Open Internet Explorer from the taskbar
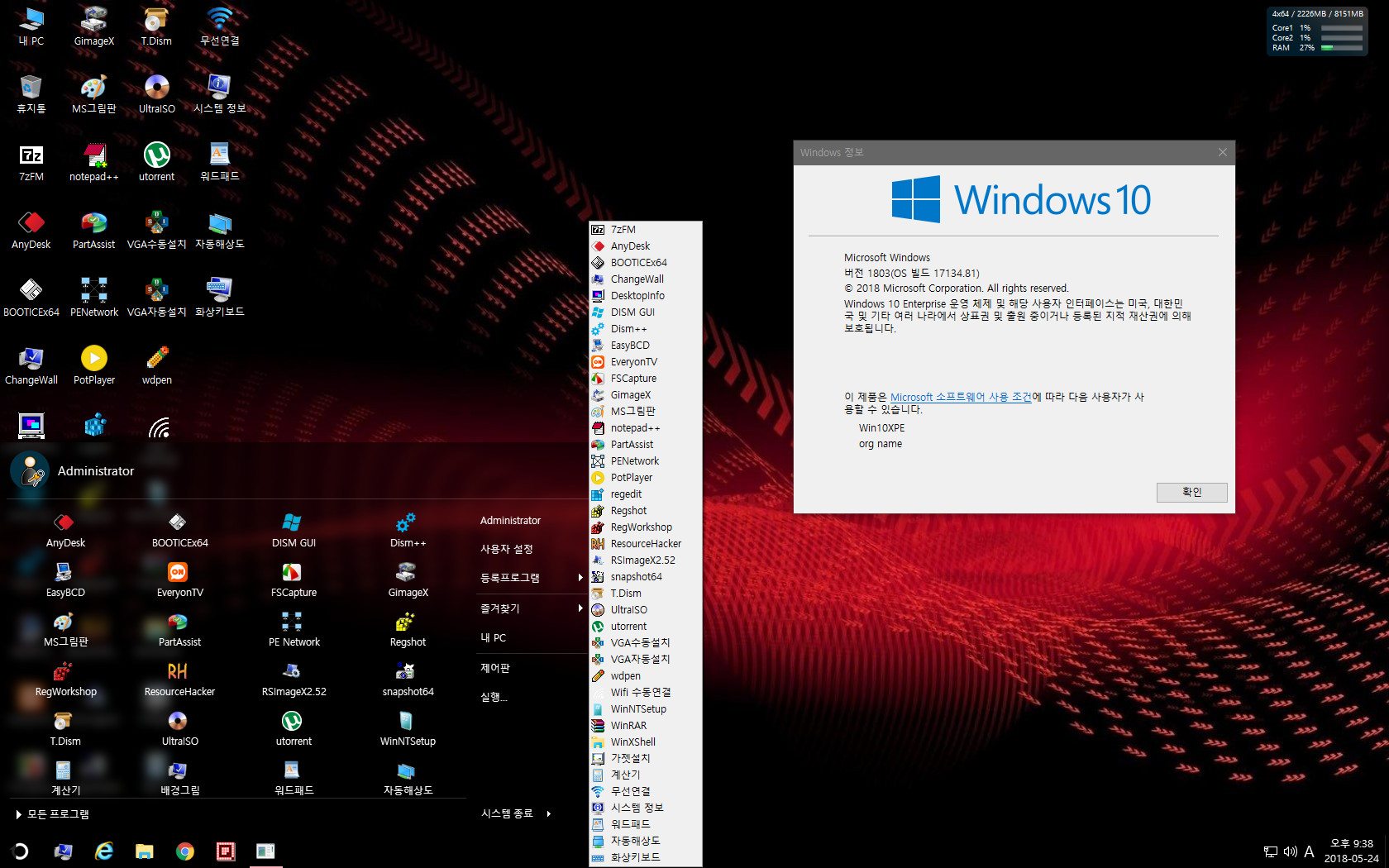 tap(104, 851)
